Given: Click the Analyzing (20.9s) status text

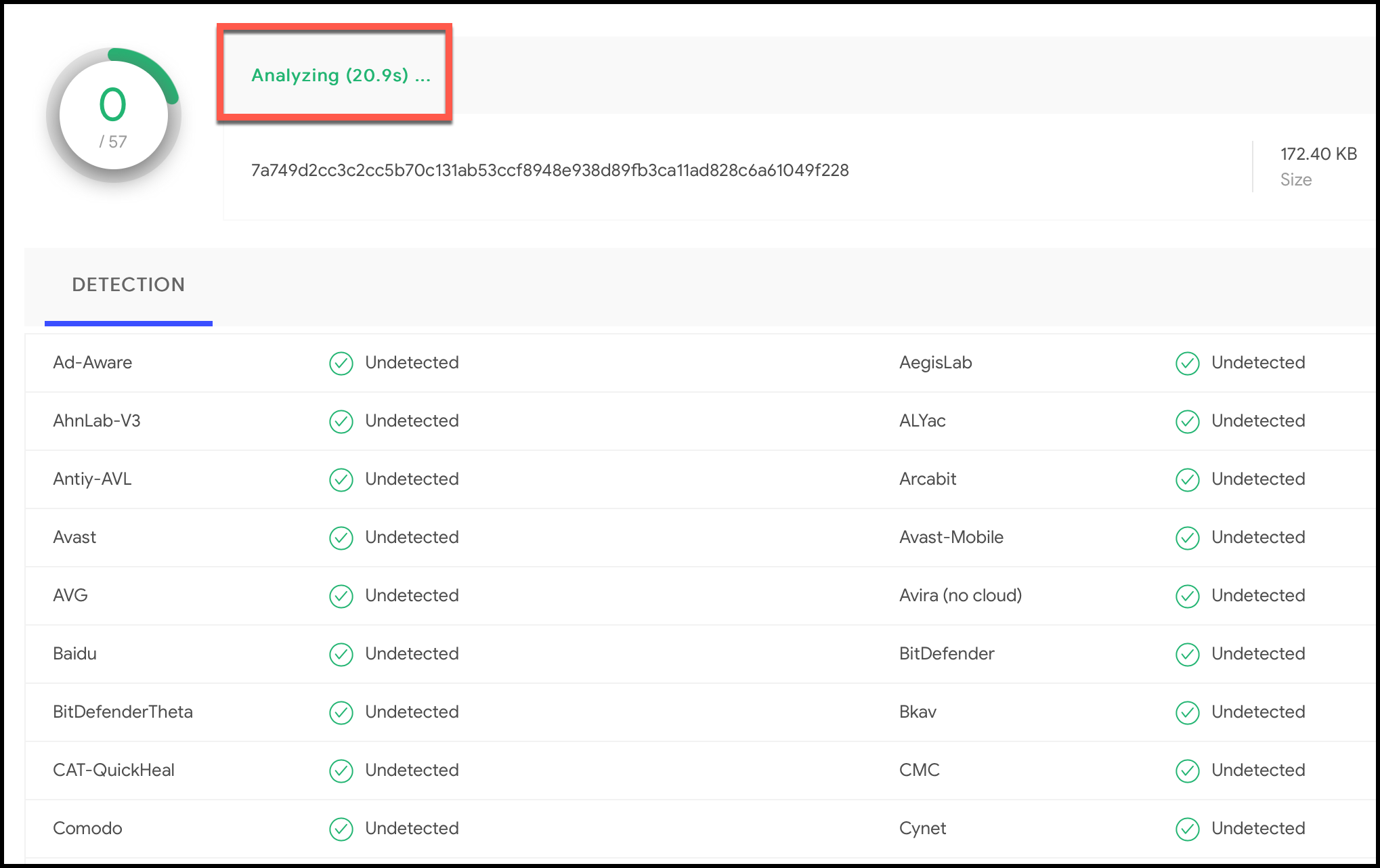Looking at the screenshot, I should pyautogui.click(x=341, y=75).
